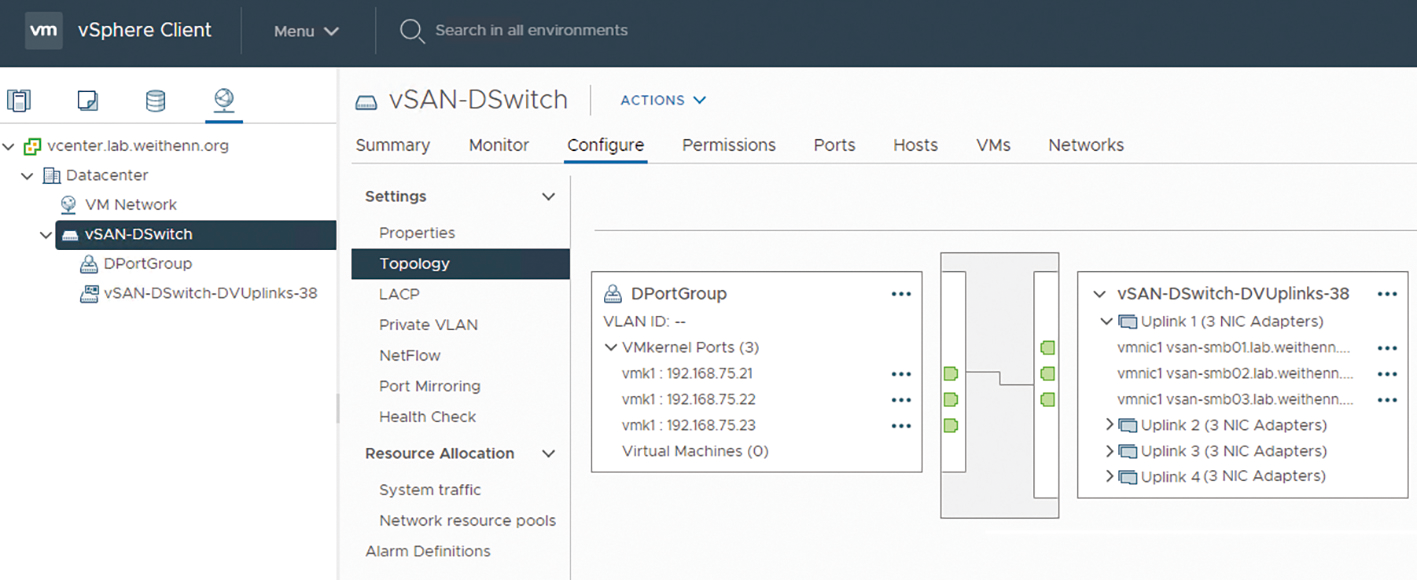
Task: Click the search magnifier icon
Action: (412, 31)
